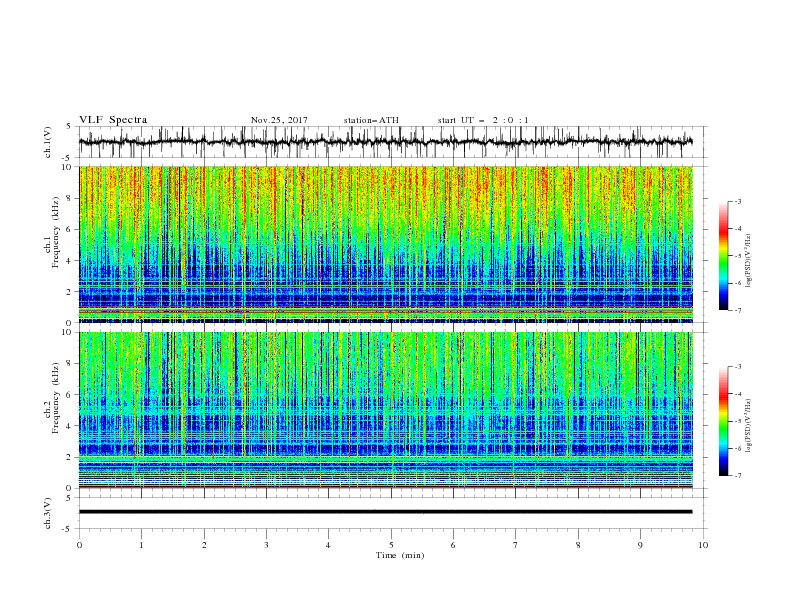The width and height of the screenshot is (792, 612).
Task: Click time axis tick label "8"
Action: tap(578, 545)
